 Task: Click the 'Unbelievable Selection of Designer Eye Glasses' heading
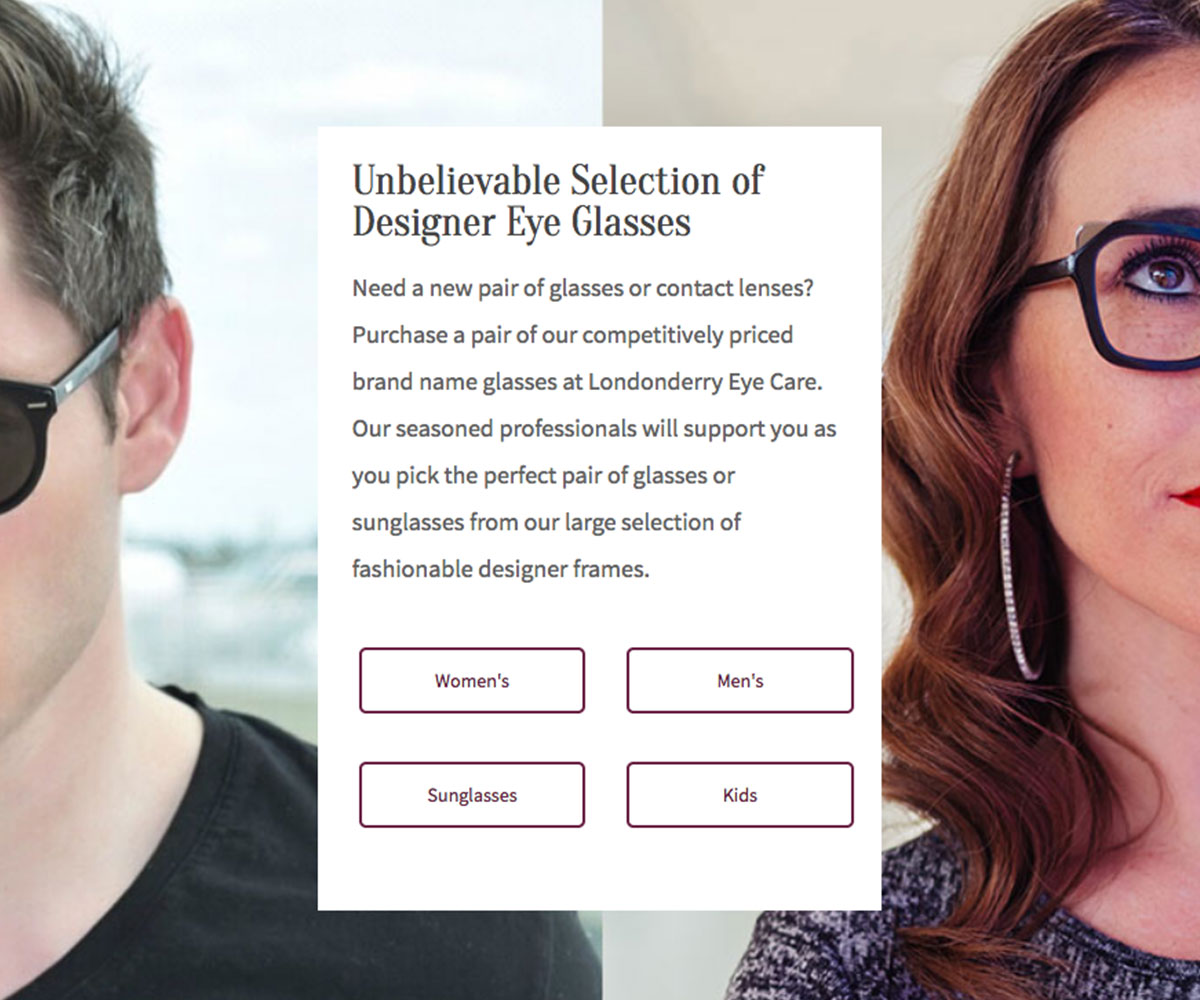click(x=557, y=201)
